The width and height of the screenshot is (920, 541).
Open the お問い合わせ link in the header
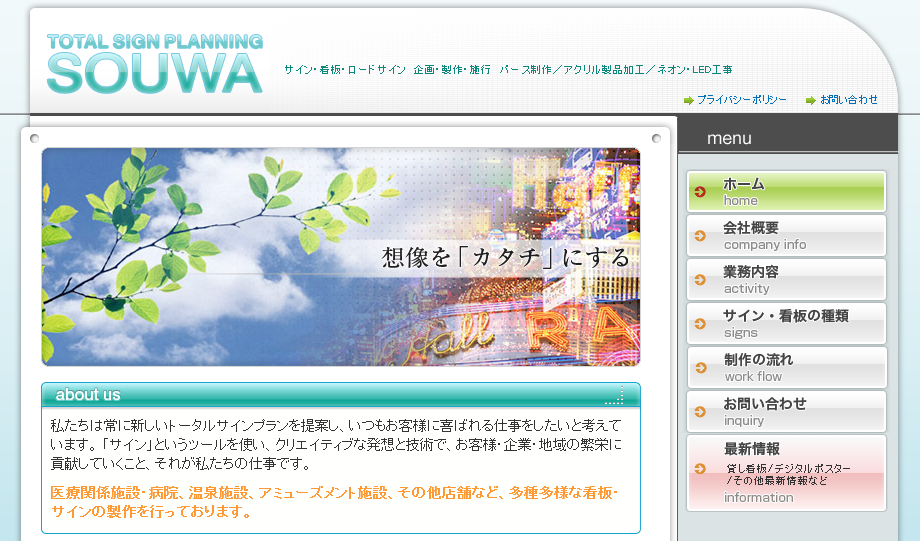[x=848, y=100]
